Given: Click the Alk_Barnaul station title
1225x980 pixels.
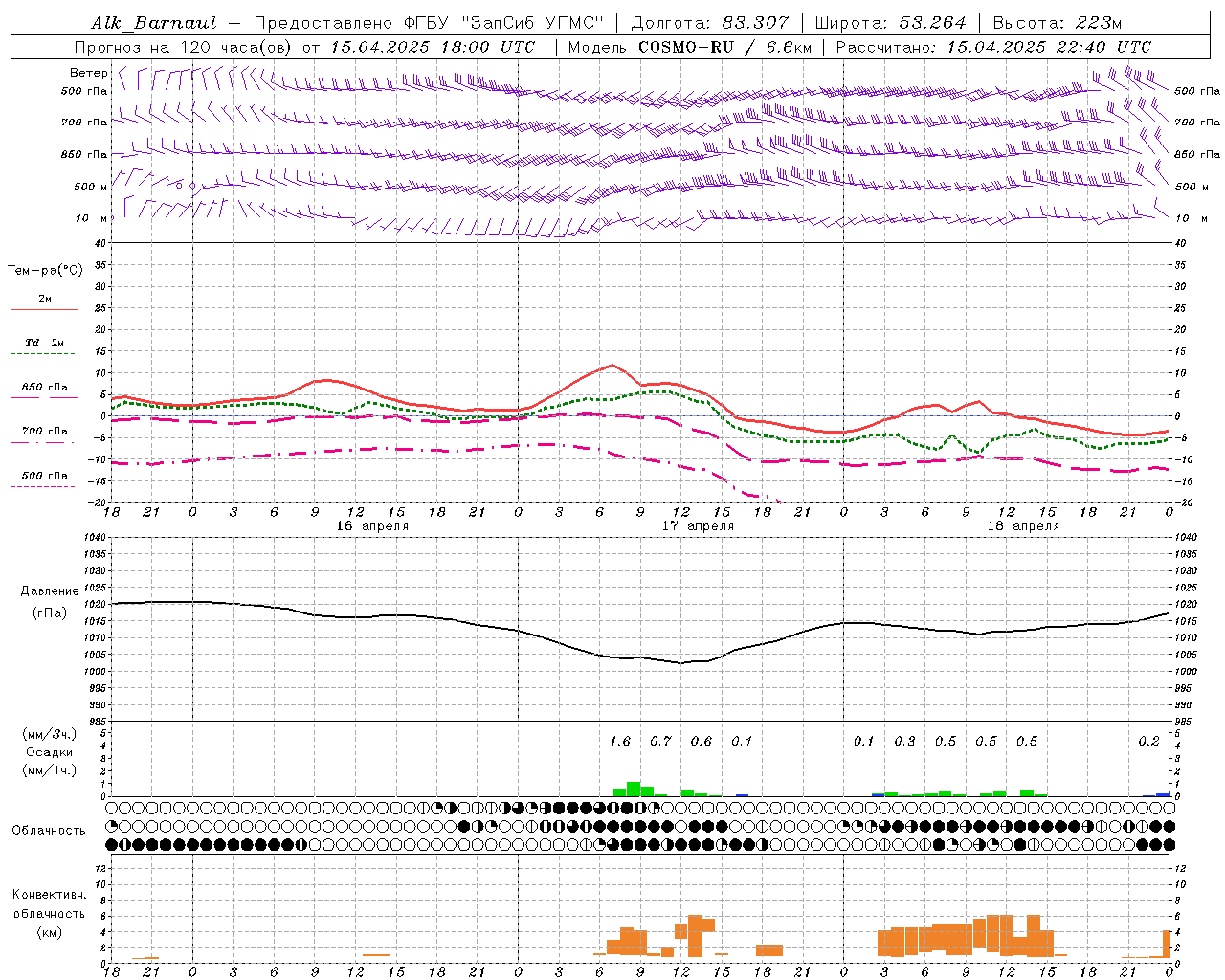Looking at the screenshot, I should 153,23.
